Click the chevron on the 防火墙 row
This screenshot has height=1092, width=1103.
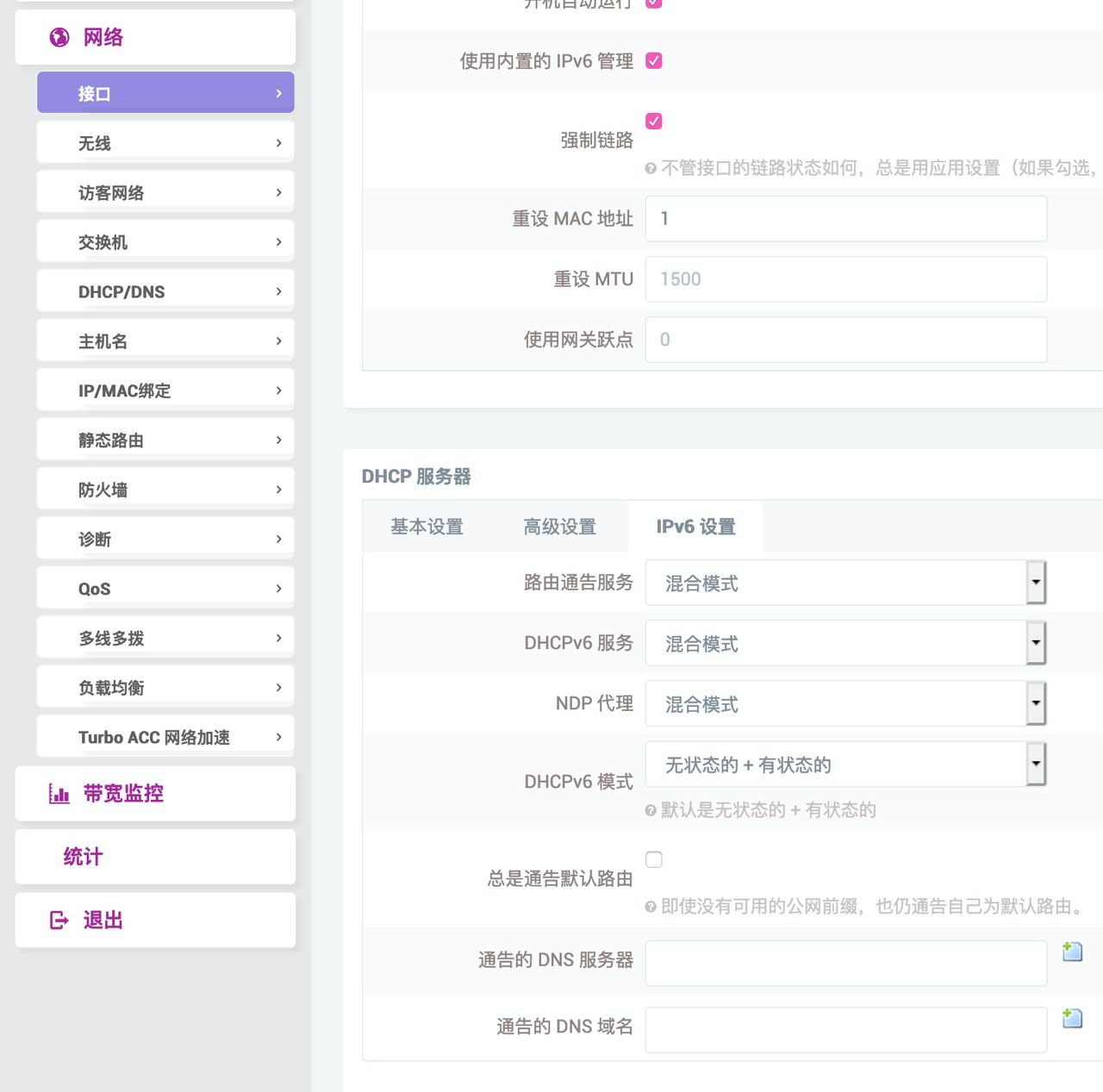click(278, 490)
